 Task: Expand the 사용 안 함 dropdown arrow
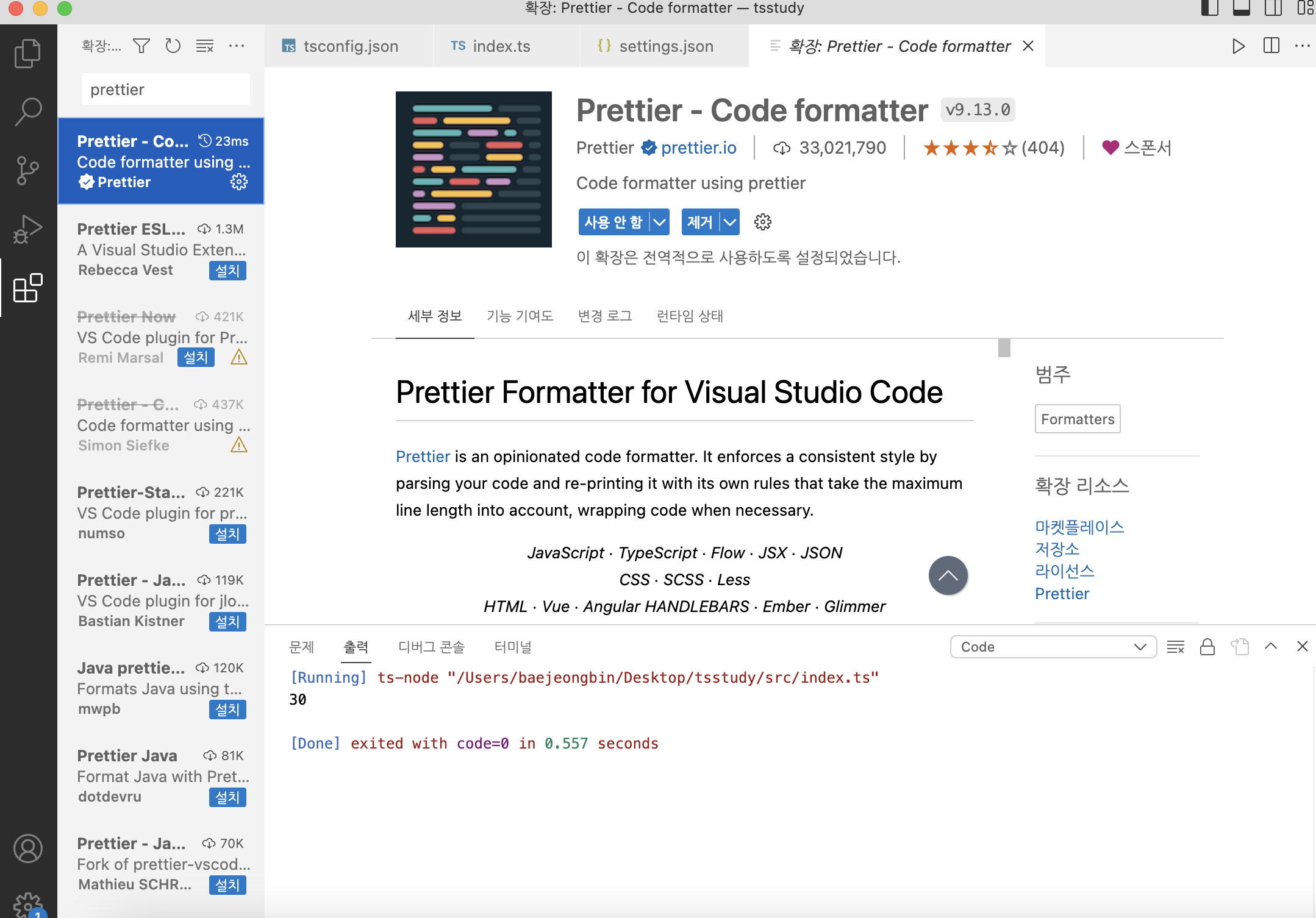tap(659, 222)
